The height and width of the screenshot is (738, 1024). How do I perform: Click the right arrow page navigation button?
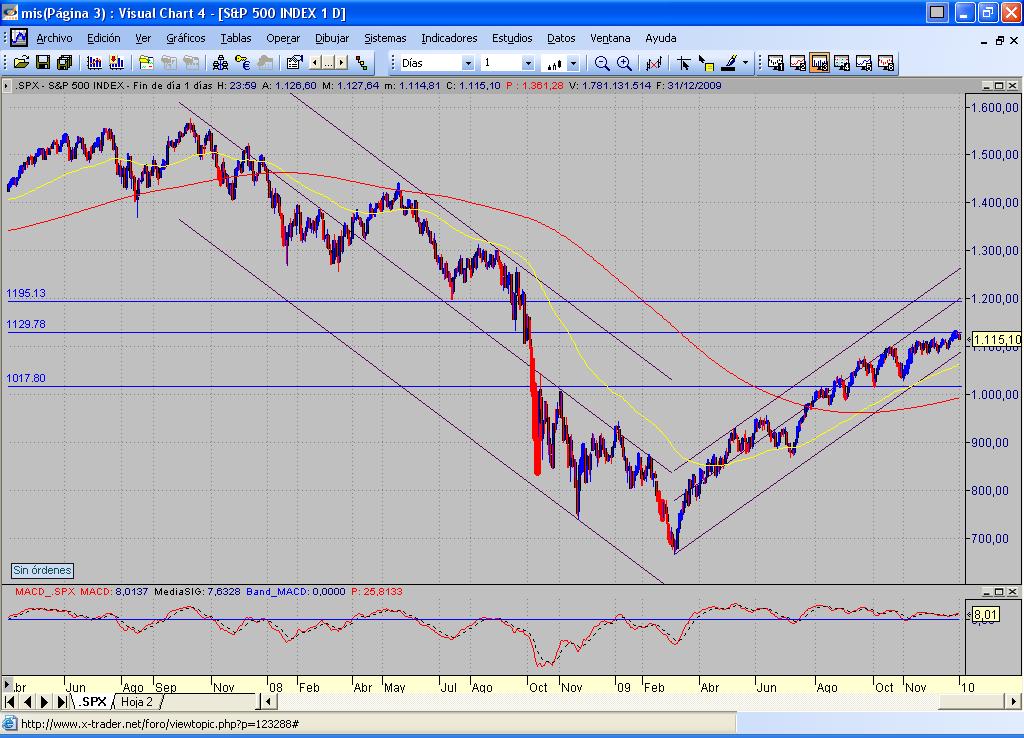click(x=342, y=63)
